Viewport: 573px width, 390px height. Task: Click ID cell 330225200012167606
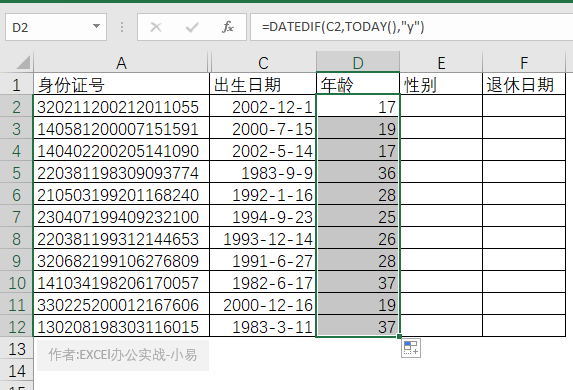[121, 304]
